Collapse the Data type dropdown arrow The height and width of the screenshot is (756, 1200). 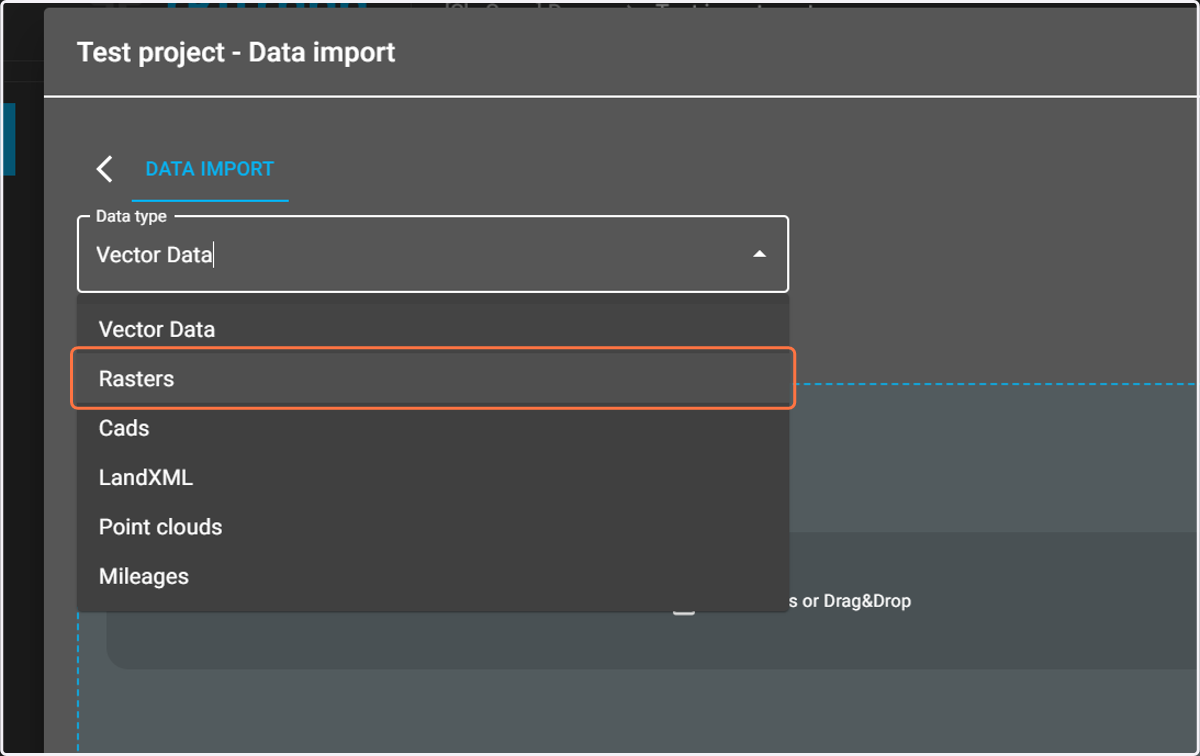pyautogui.click(x=759, y=254)
